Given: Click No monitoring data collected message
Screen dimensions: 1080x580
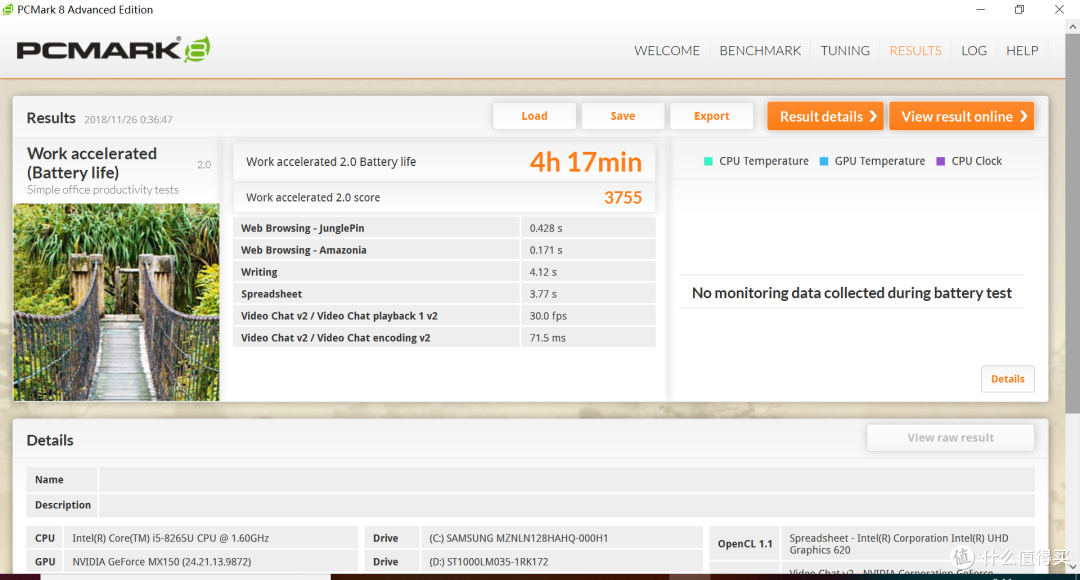Looking at the screenshot, I should coord(851,293).
